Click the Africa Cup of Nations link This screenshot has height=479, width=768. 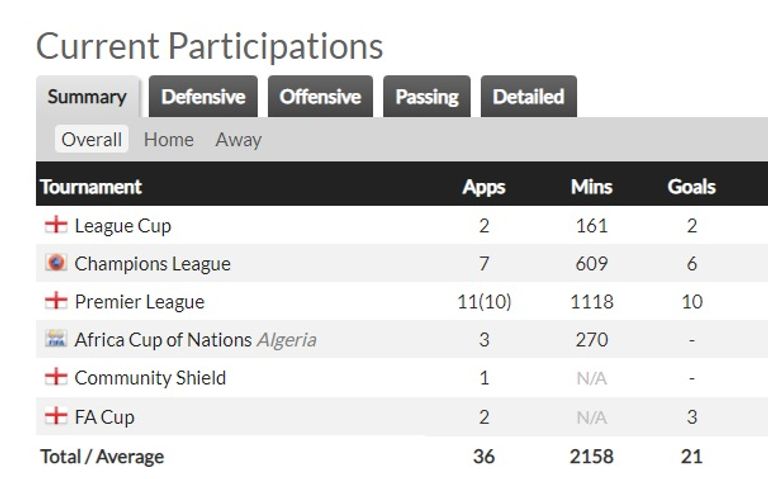(163, 340)
